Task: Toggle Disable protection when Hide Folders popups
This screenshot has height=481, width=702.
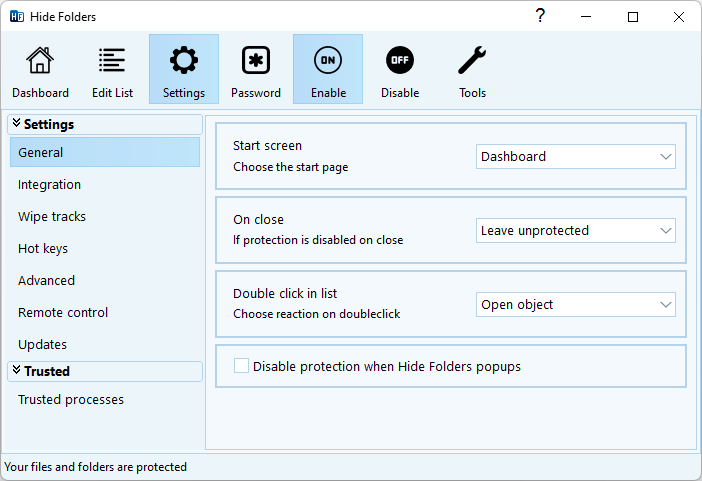Action: coord(241,366)
